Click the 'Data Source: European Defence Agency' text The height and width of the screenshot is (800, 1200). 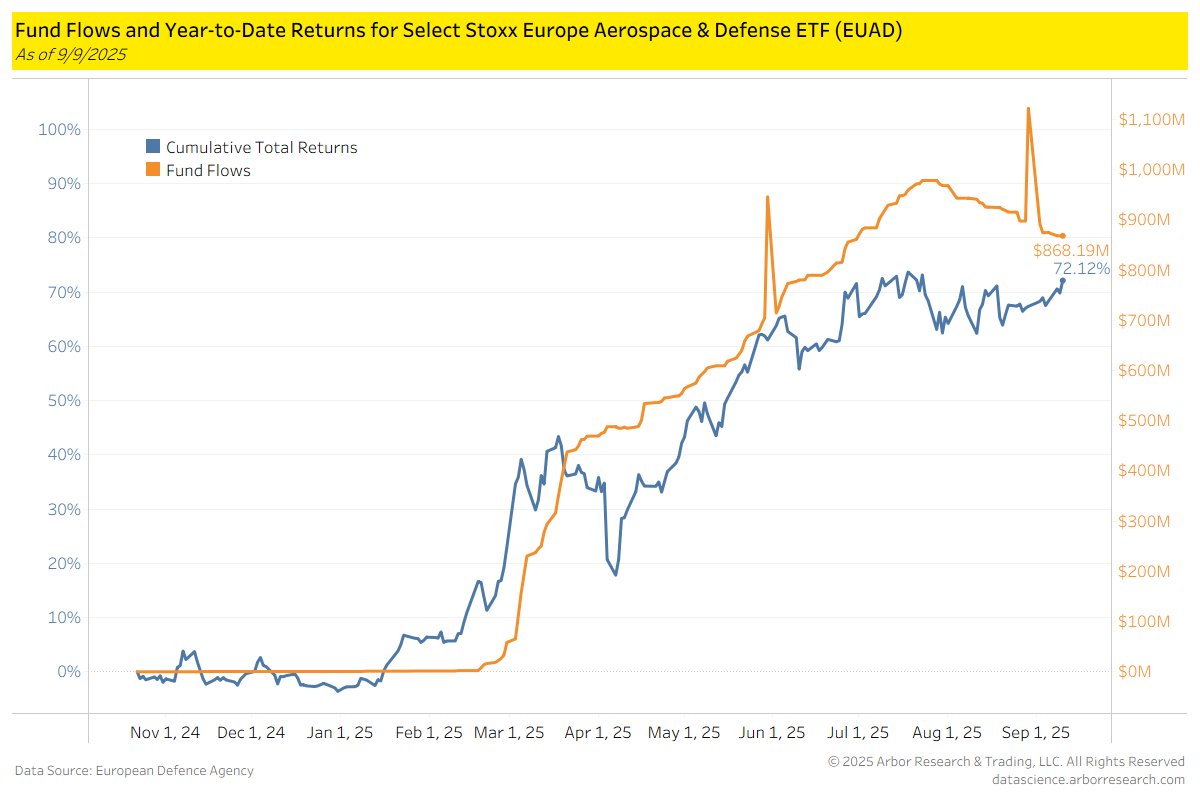pos(134,770)
